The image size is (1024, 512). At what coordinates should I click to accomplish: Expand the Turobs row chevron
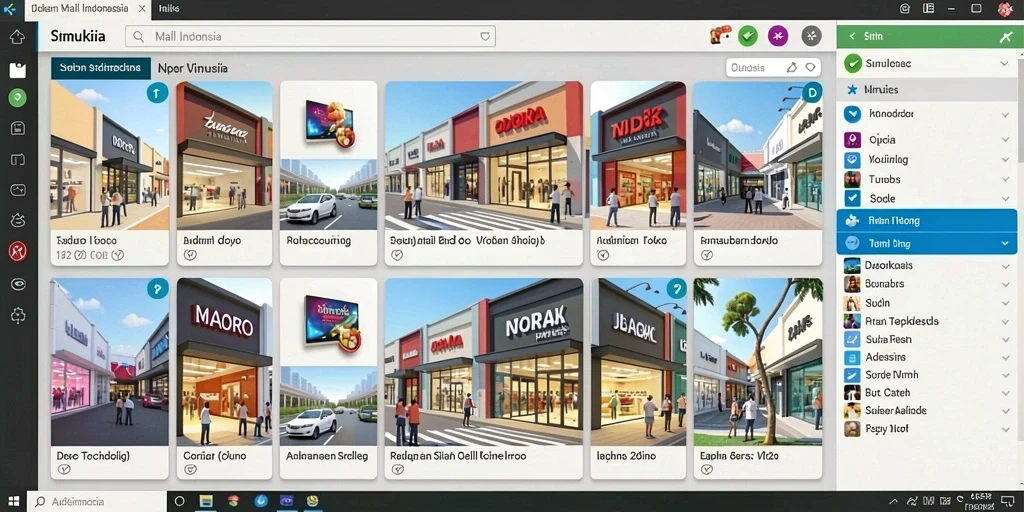pyautogui.click(x=1004, y=179)
